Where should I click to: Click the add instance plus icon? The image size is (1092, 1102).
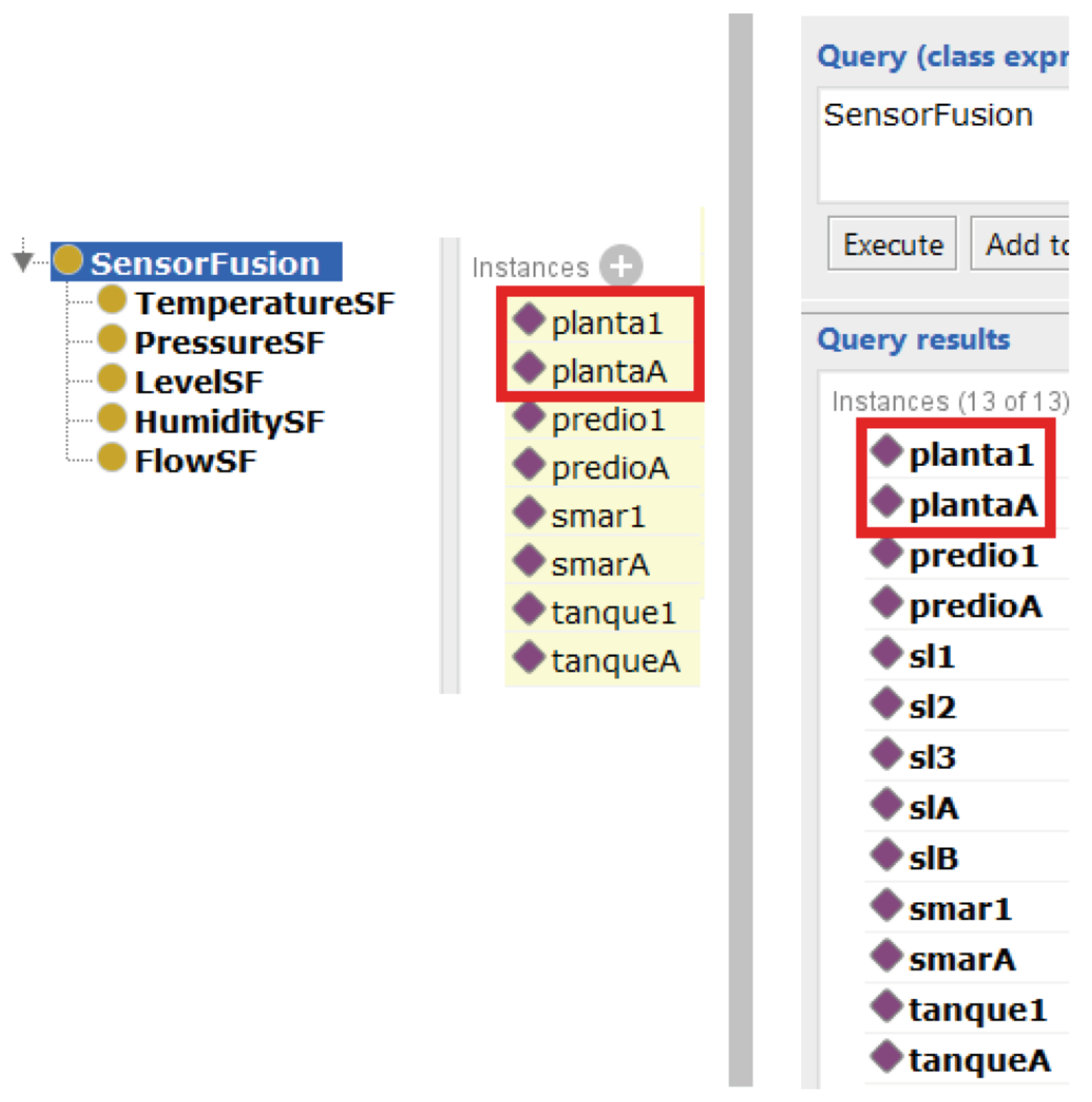620,266
